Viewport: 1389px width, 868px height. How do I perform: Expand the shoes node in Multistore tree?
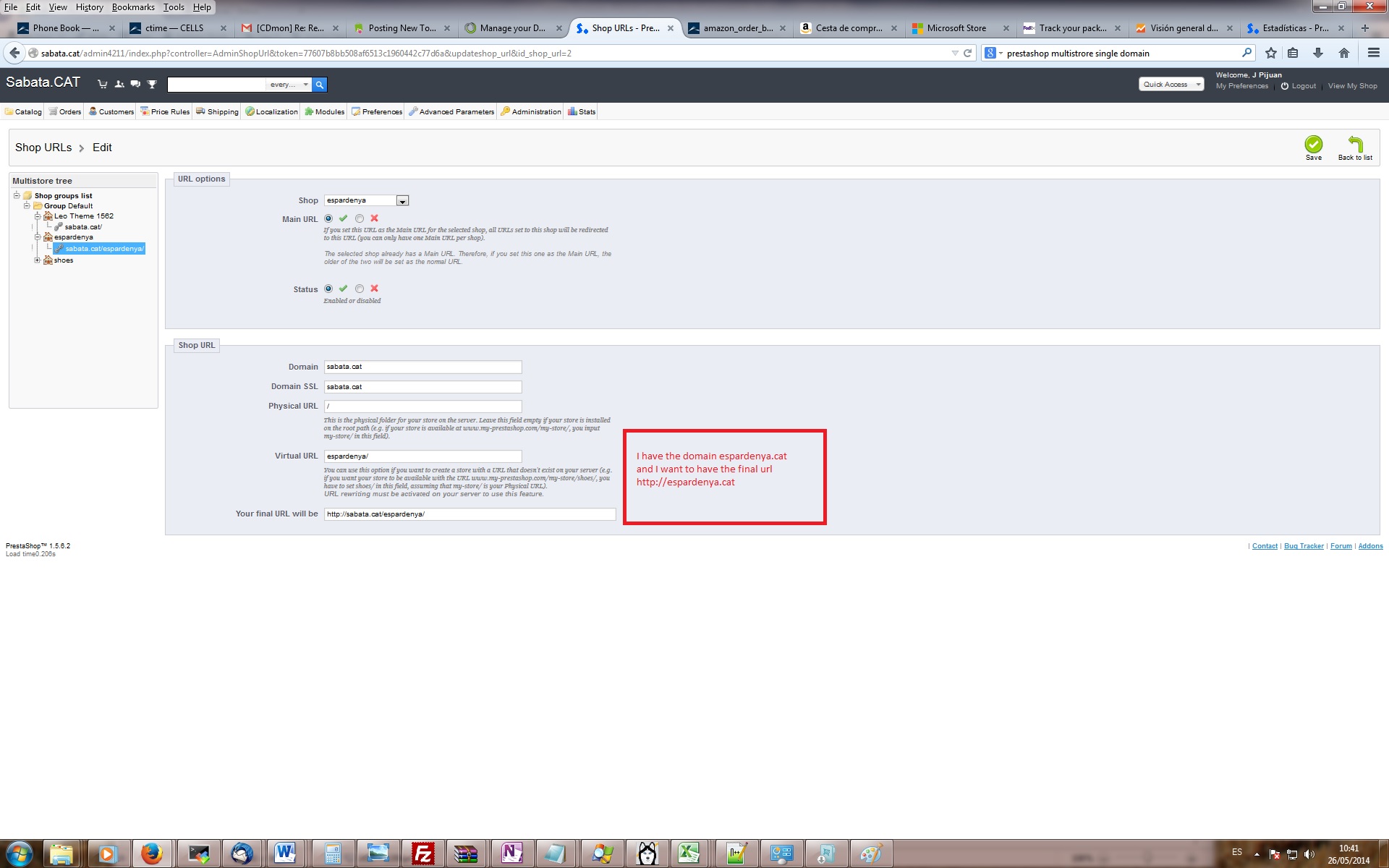(x=37, y=260)
